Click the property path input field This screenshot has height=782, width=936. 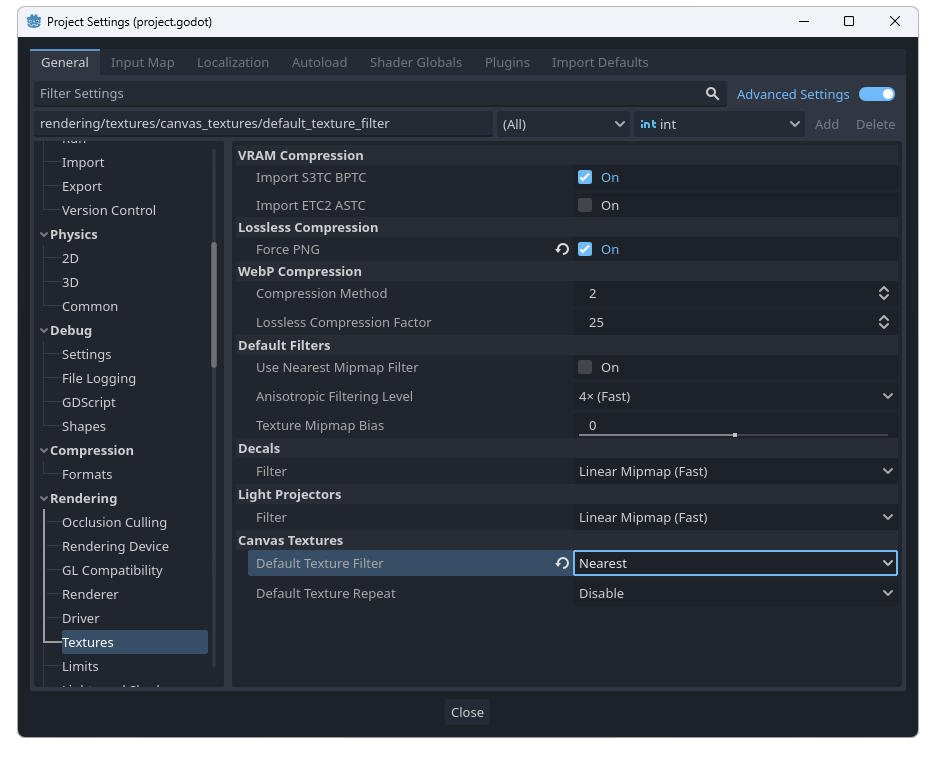263,124
